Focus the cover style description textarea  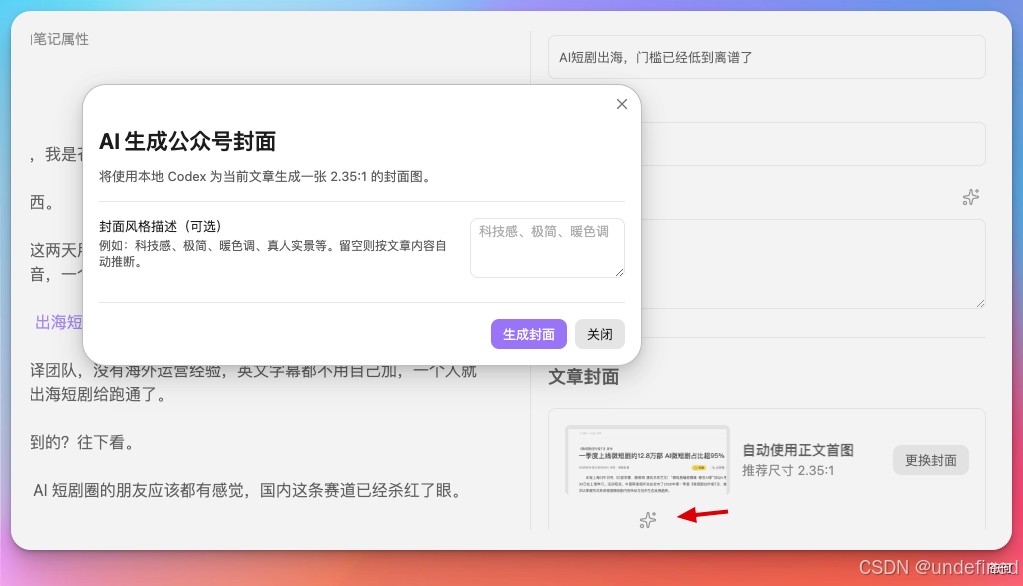click(547, 248)
